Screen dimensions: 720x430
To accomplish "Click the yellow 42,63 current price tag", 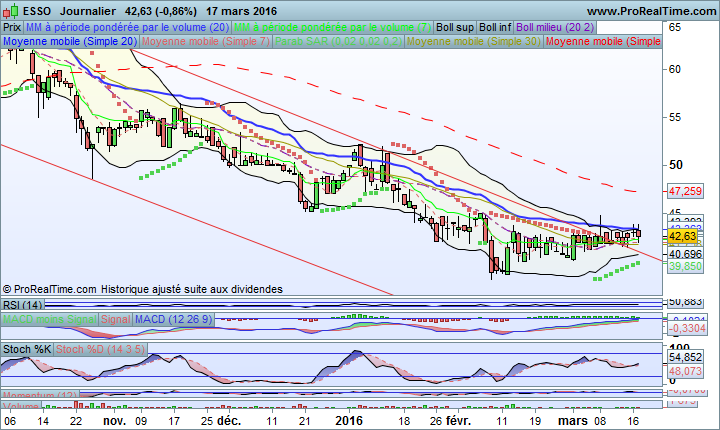I will [x=683, y=236].
